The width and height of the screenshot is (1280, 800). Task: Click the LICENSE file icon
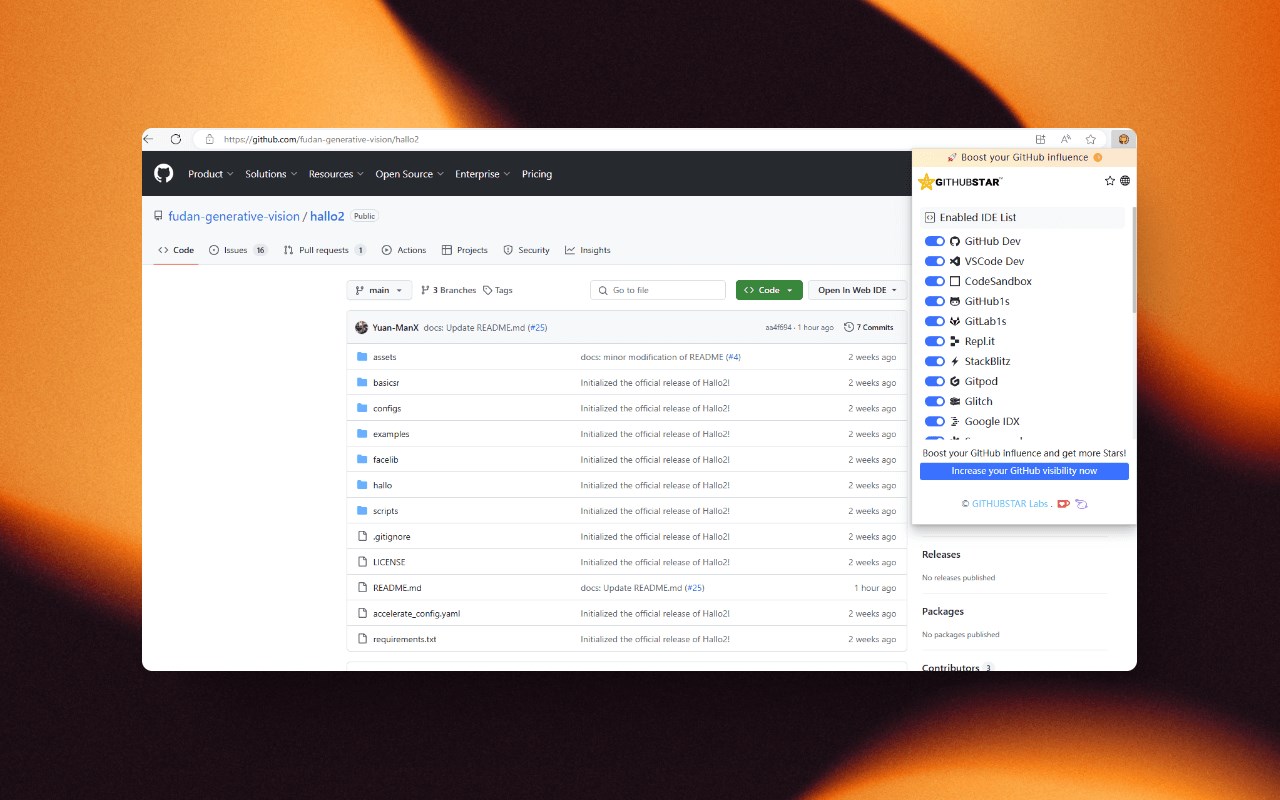(362, 562)
